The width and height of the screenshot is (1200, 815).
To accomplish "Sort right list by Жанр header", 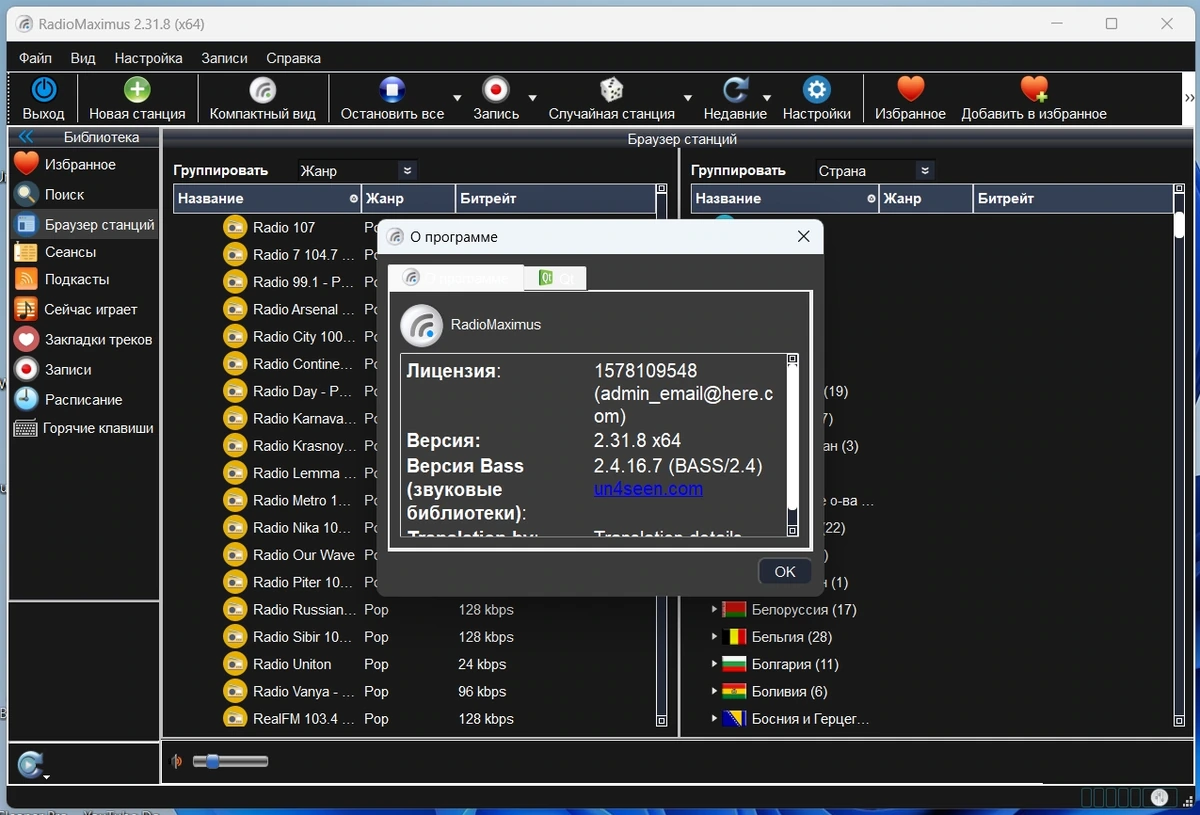I will click(926, 198).
